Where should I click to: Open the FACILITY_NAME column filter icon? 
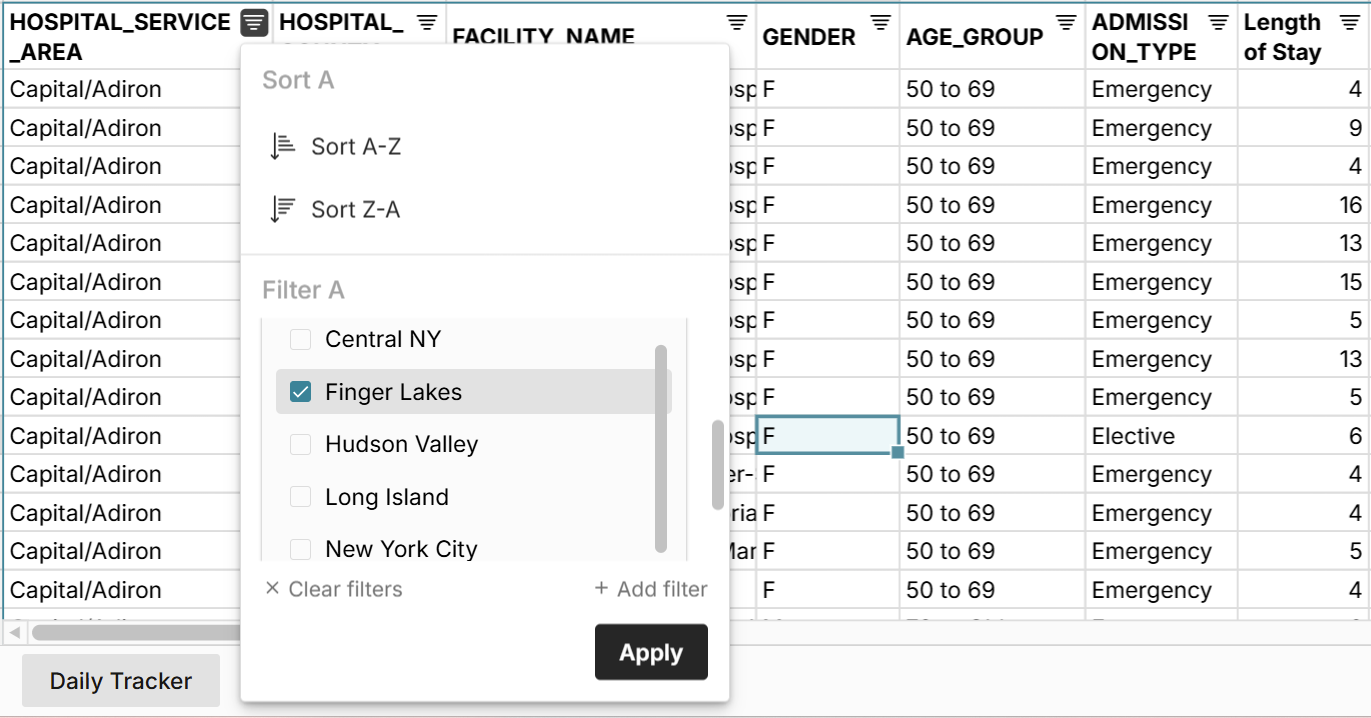point(737,22)
